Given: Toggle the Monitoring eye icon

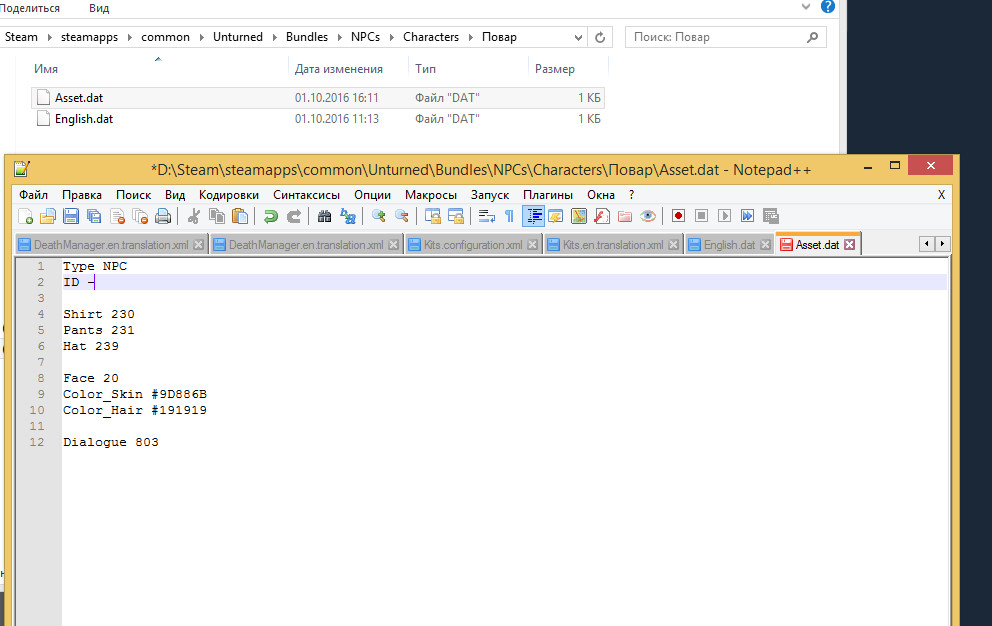Looking at the screenshot, I should click(x=648, y=216).
